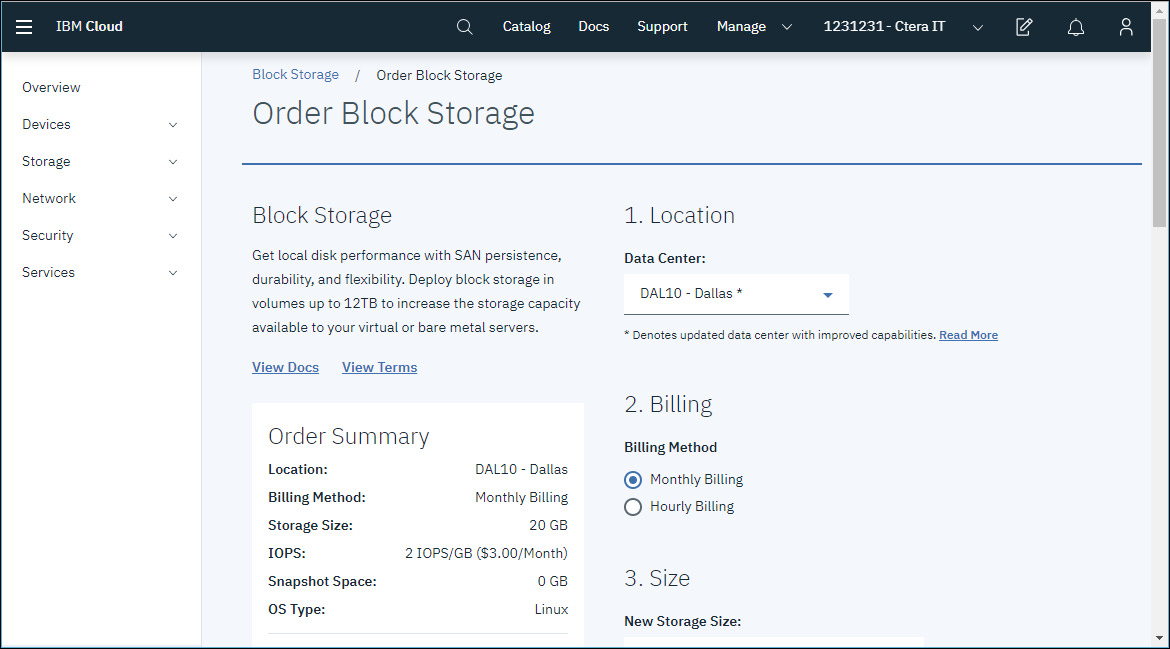Click Read More about data centers
Screen dimensions: 1170x649
pyautogui.click(x=967, y=334)
